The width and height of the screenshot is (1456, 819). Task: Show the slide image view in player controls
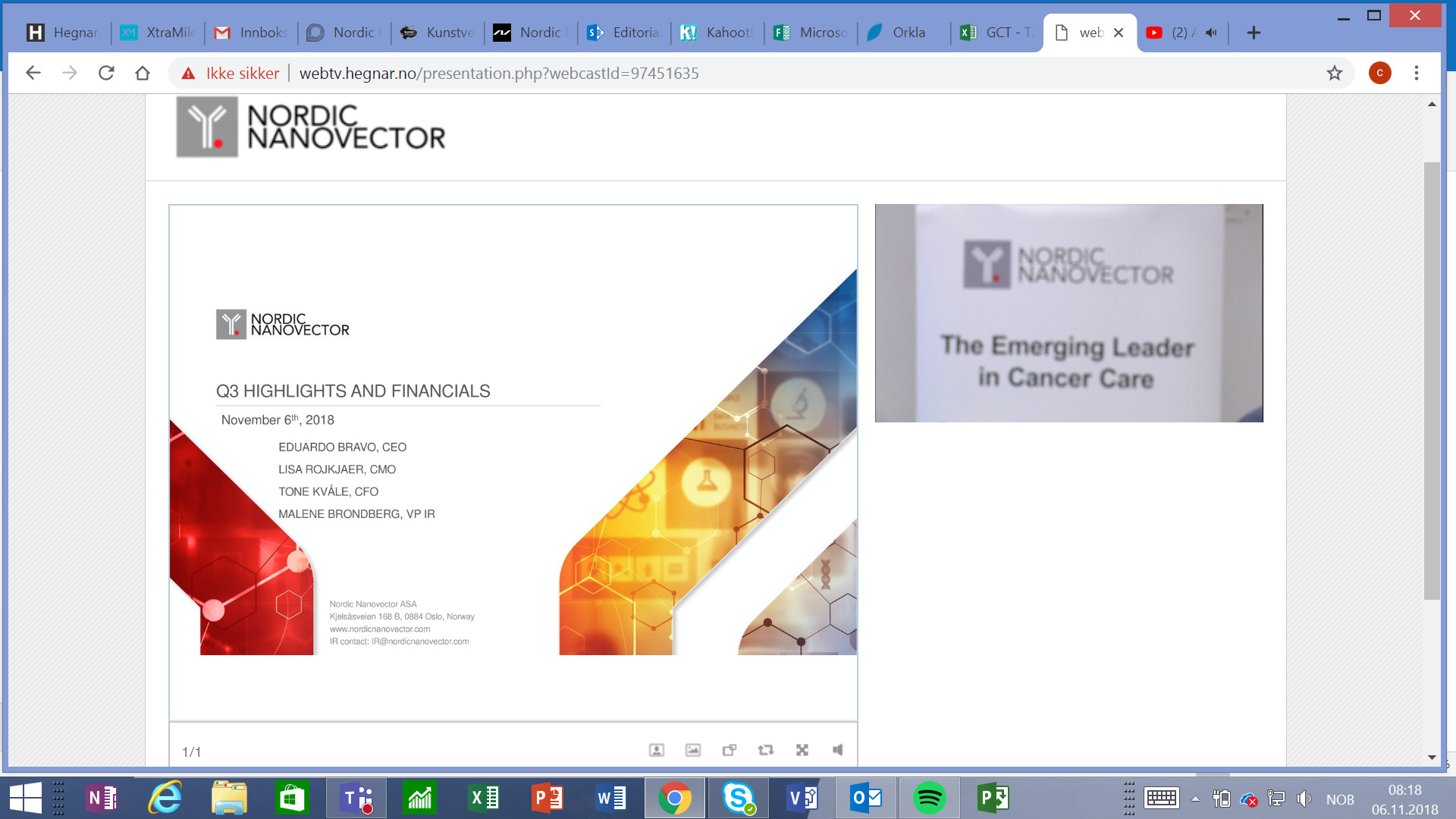coord(693,750)
